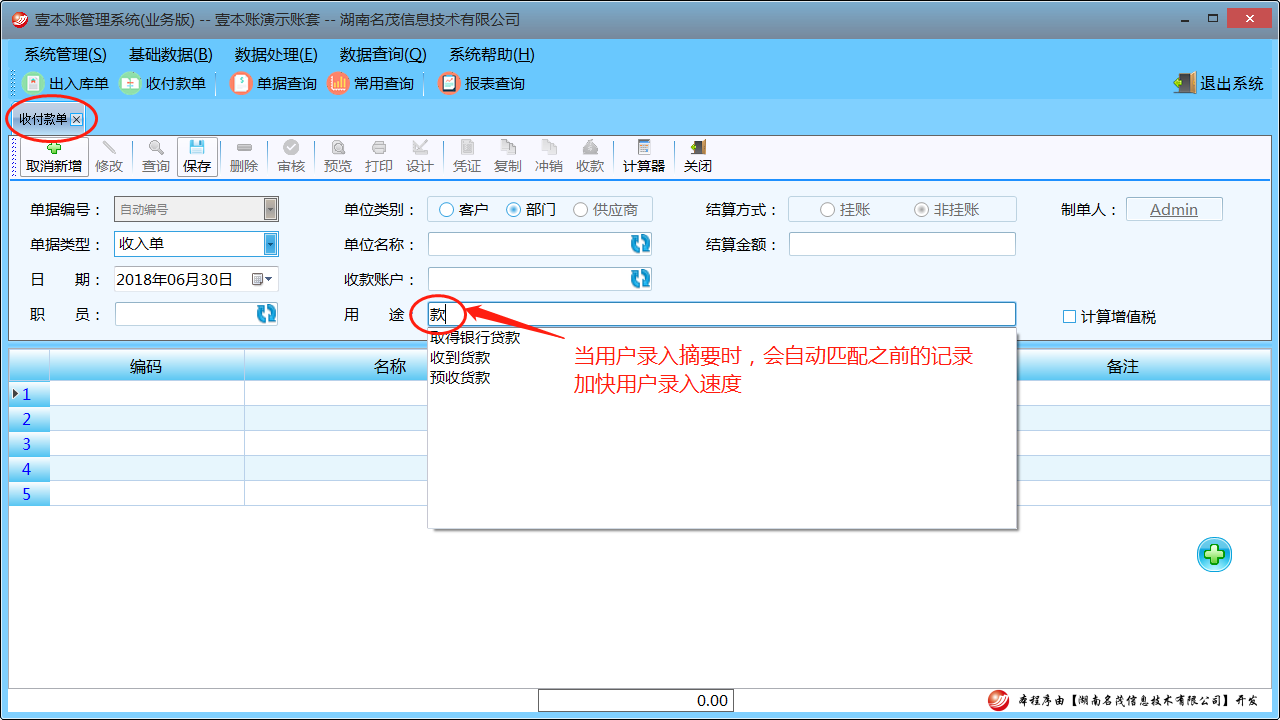Image resolution: width=1280 pixels, height=720 pixels.
Task: Open 常用查询 from the main toolbar
Action: 371,84
